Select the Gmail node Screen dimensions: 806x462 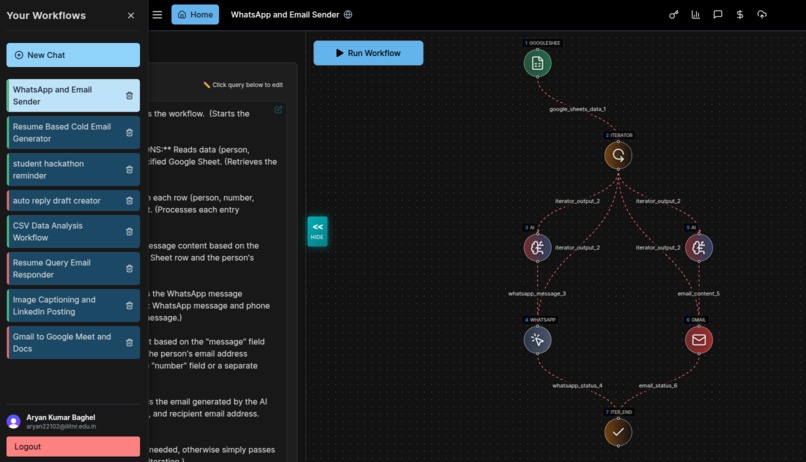point(699,340)
